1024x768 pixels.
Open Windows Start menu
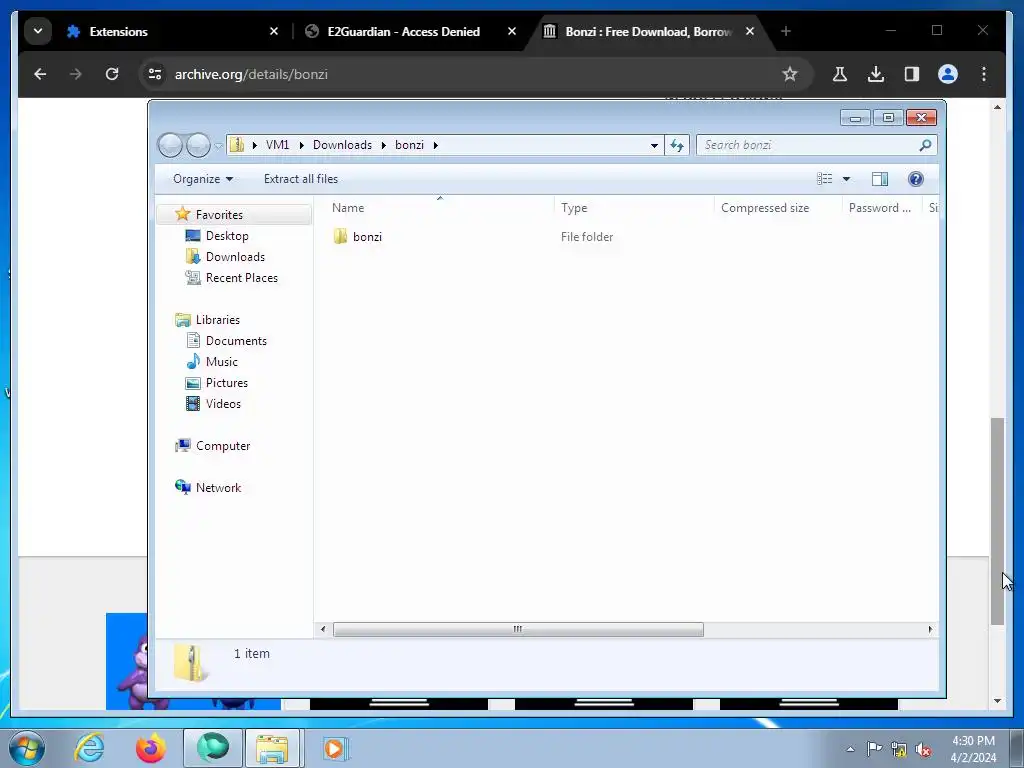coord(27,748)
